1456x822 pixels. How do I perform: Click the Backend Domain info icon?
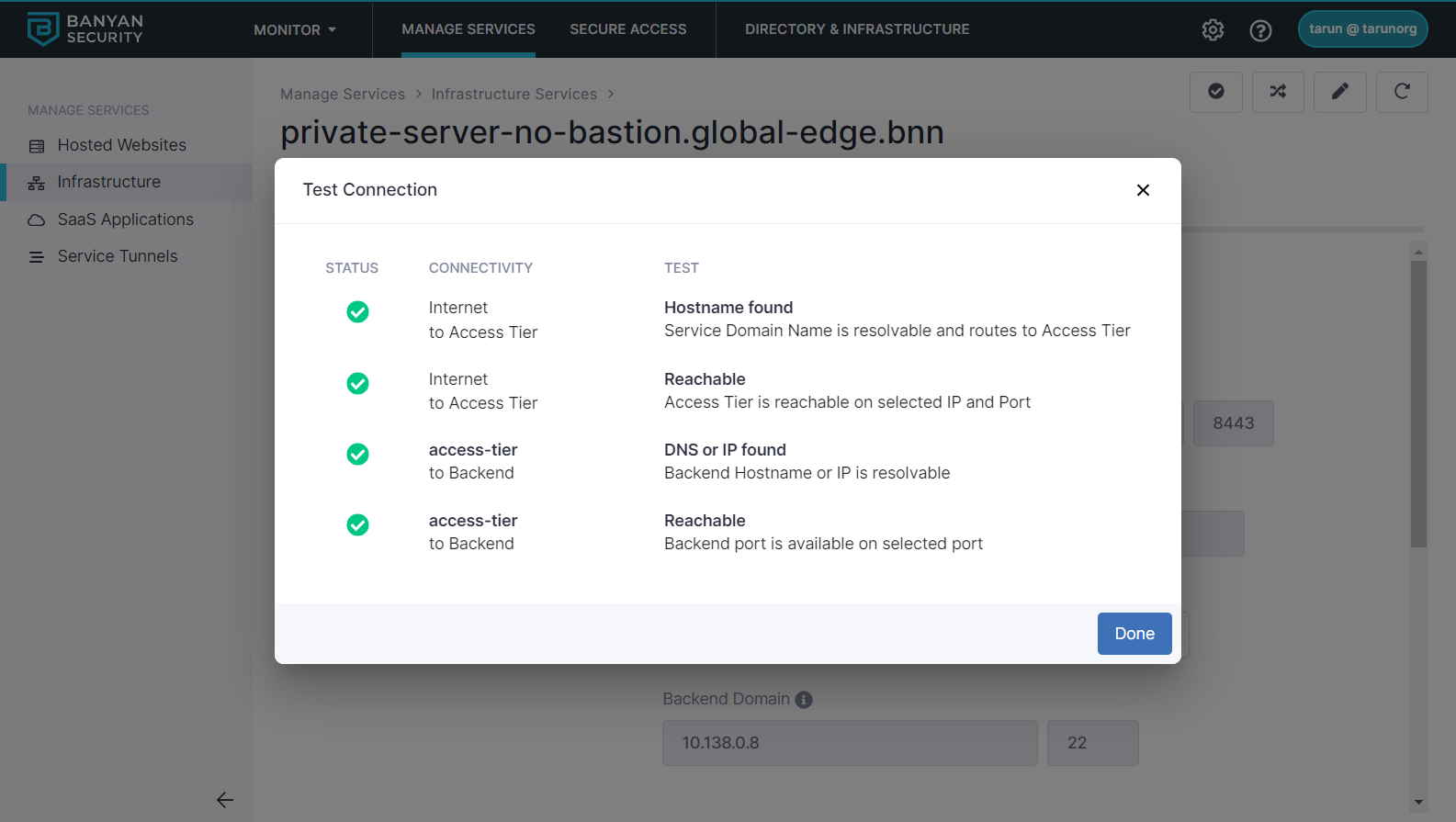[804, 700]
